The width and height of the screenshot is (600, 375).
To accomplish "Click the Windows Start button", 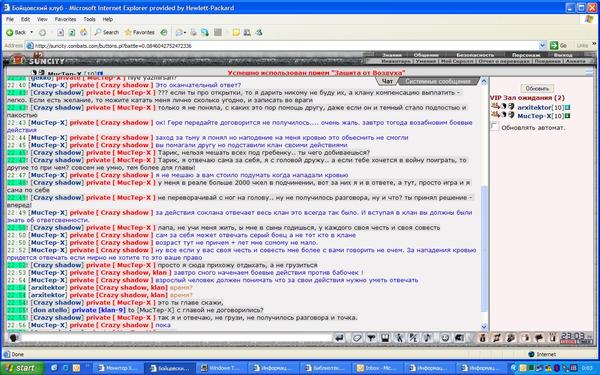I will [x=22, y=368].
